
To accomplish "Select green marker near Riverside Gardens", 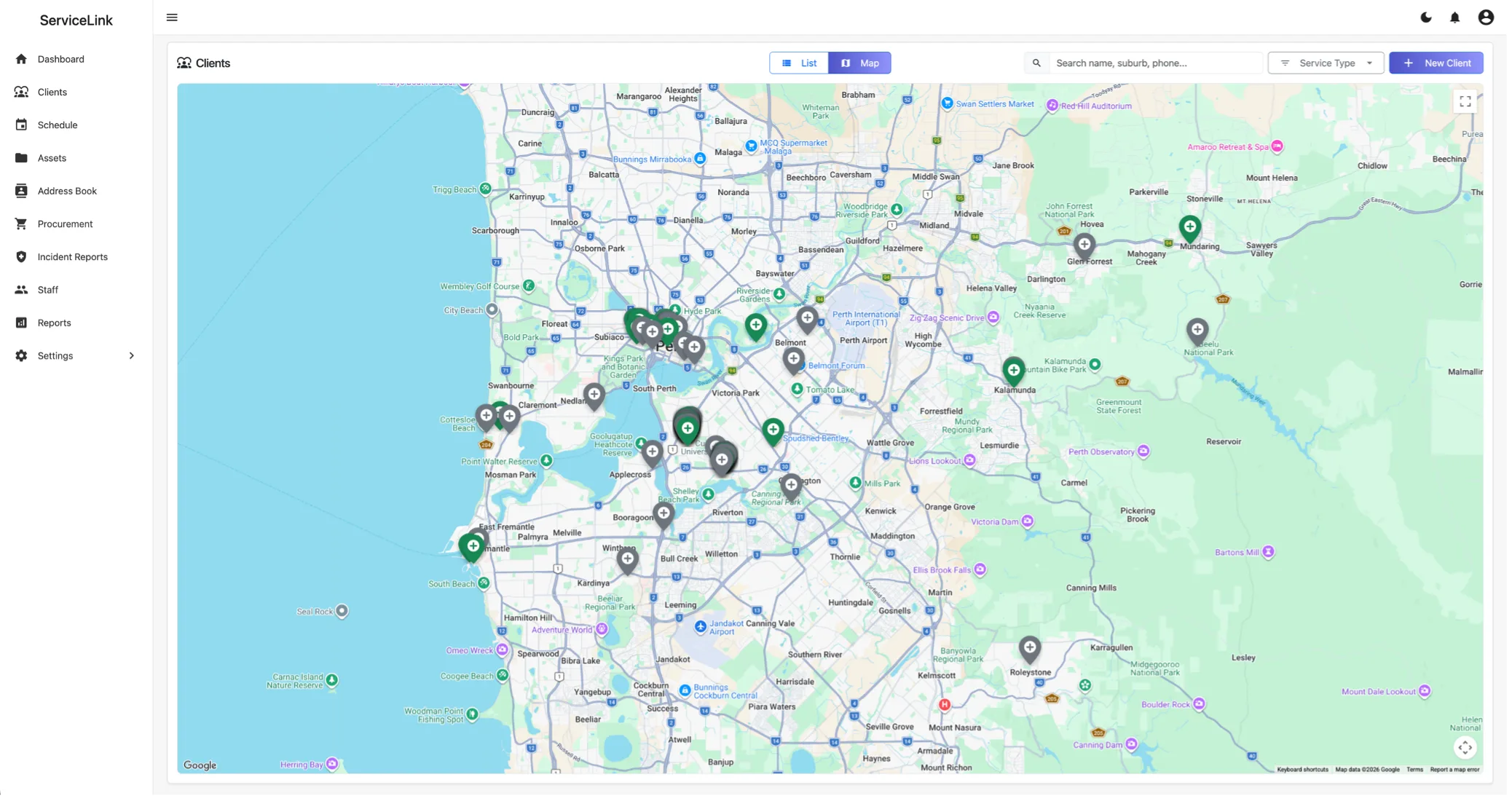I will [x=756, y=325].
